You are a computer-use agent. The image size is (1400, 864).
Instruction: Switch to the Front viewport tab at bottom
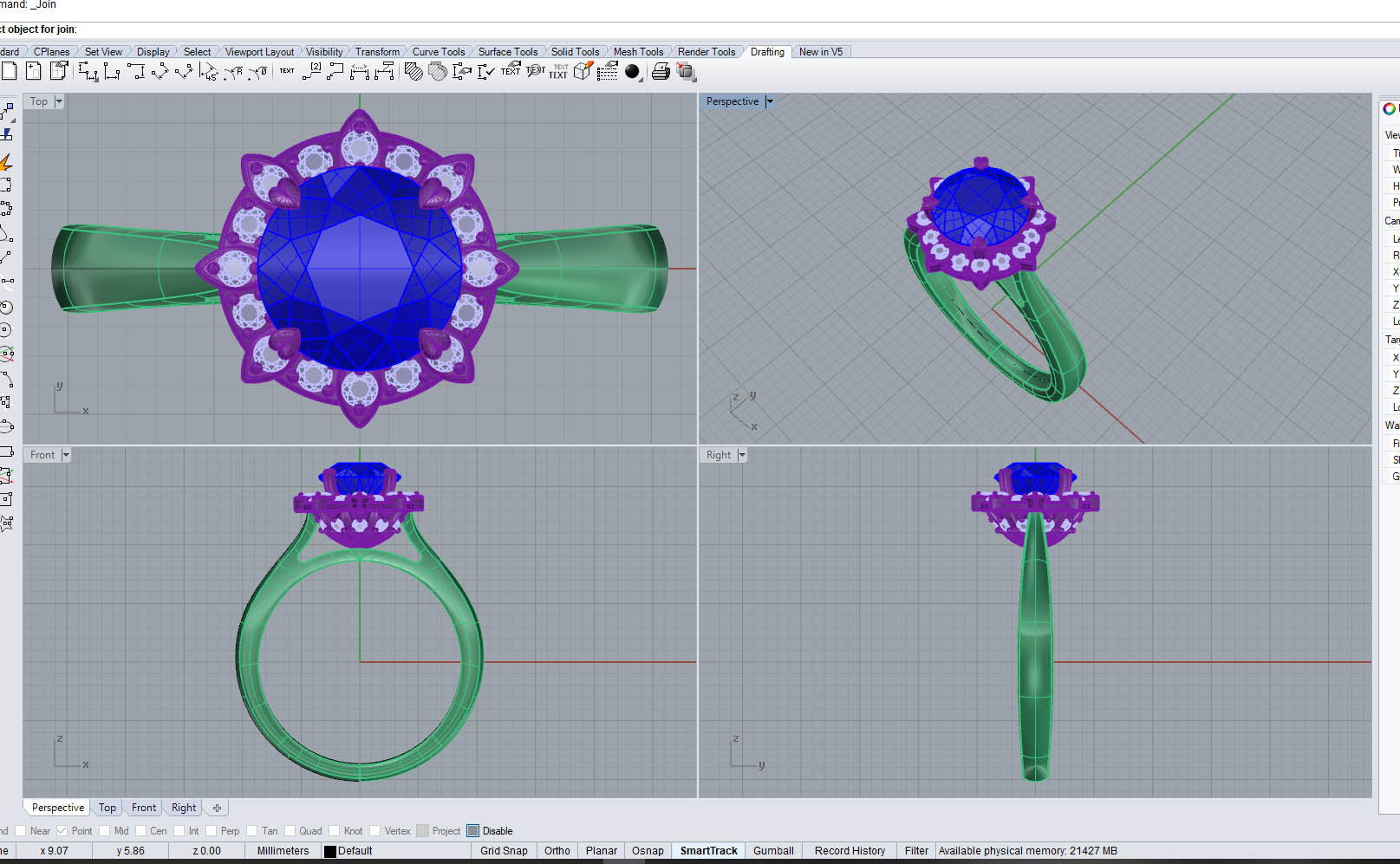pos(144,808)
